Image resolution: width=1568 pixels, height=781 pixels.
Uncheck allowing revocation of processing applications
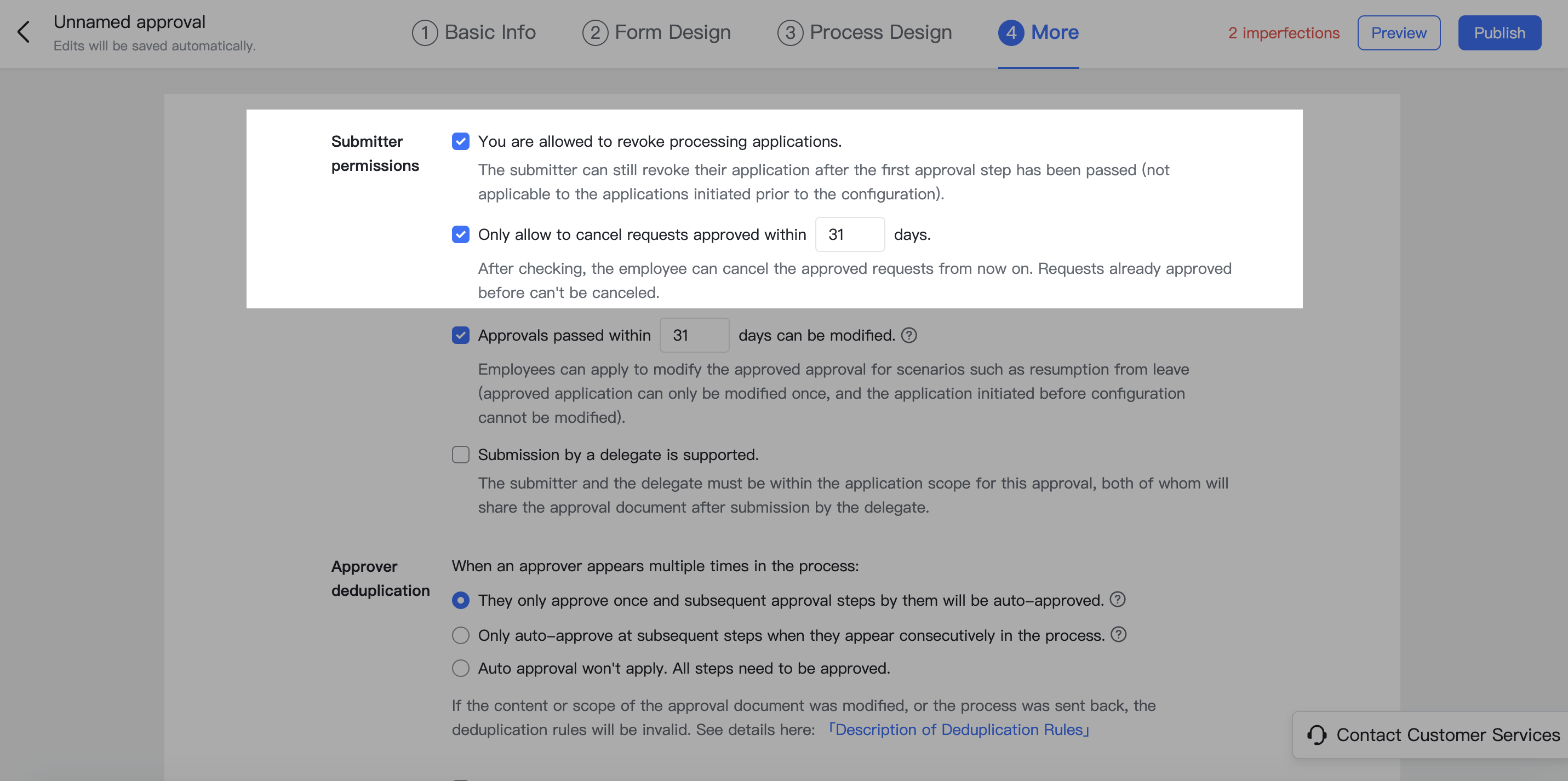click(460, 141)
